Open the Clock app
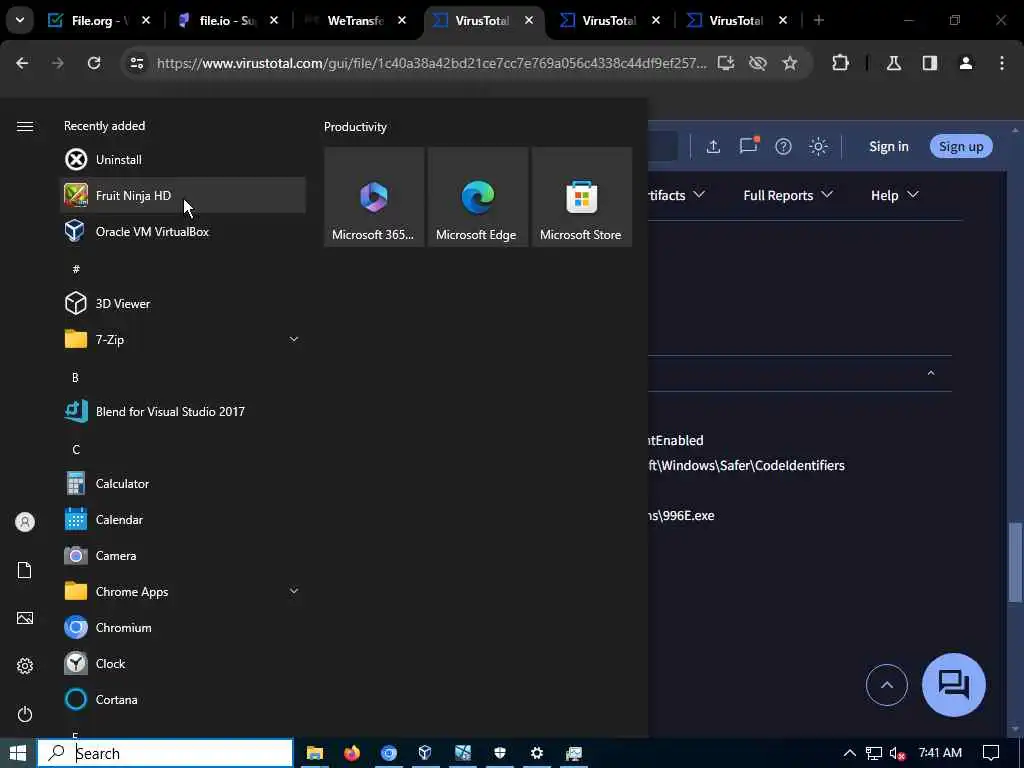 [x=182, y=664]
